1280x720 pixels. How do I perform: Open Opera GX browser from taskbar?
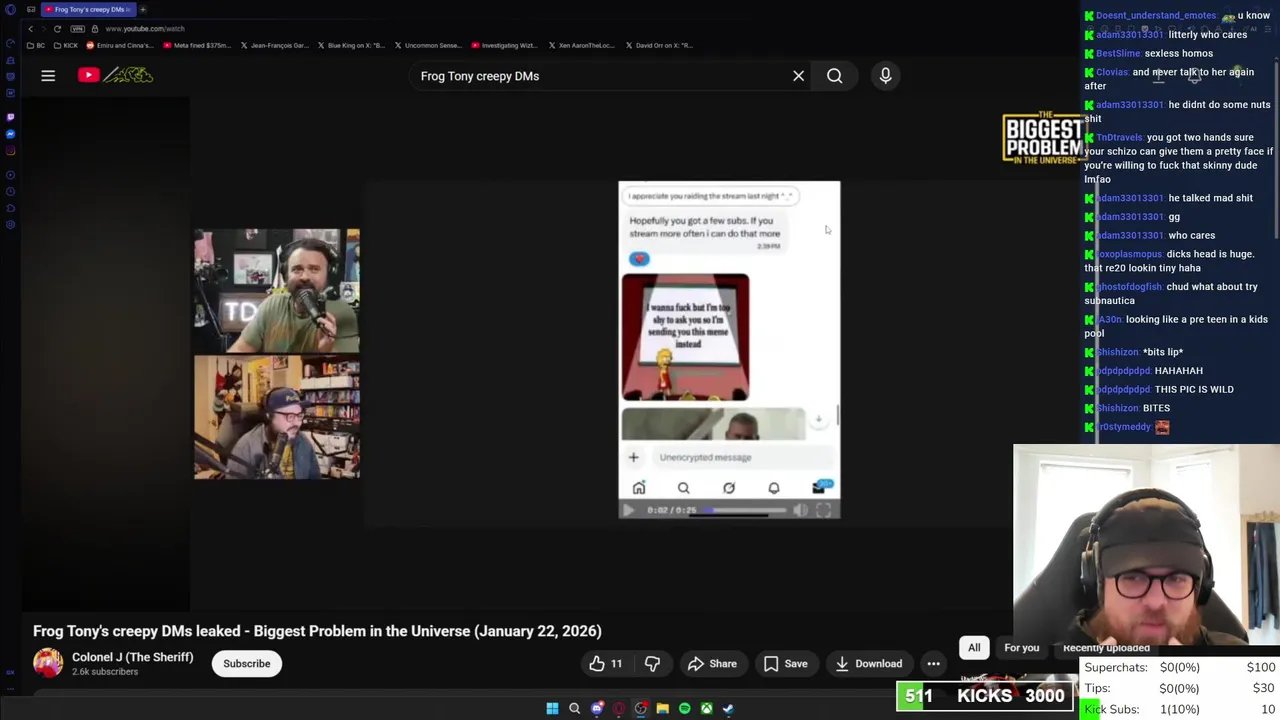pyautogui.click(x=619, y=708)
